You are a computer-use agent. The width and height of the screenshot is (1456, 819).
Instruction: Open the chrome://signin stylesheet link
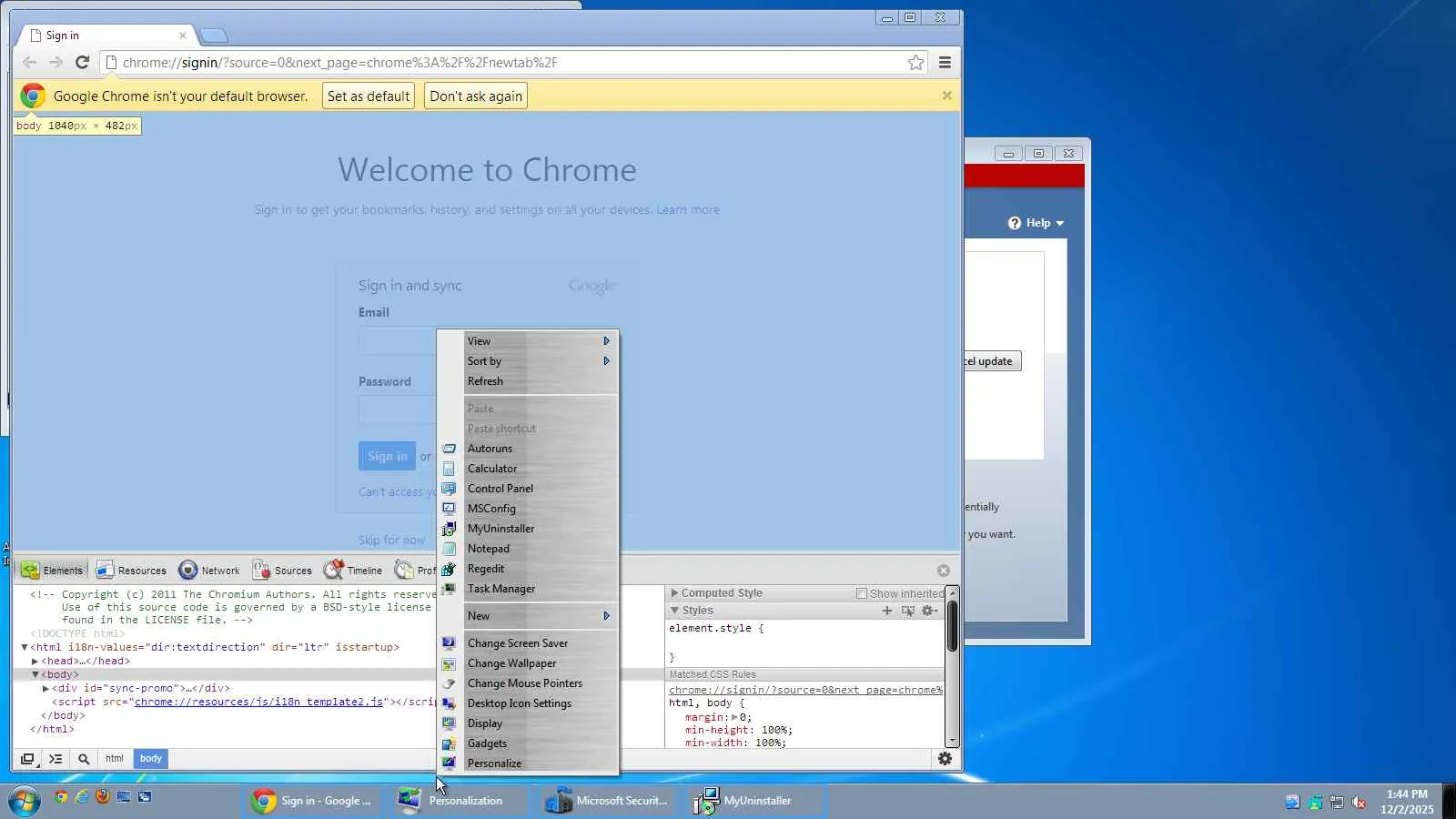click(x=805, y=690)
